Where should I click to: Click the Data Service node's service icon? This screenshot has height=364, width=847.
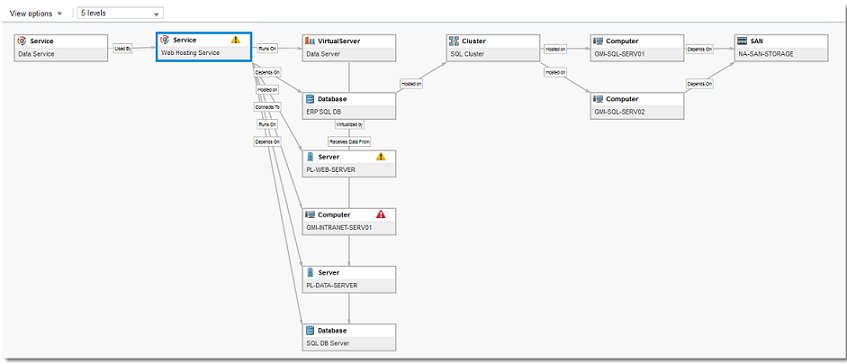tap(22, 41)
